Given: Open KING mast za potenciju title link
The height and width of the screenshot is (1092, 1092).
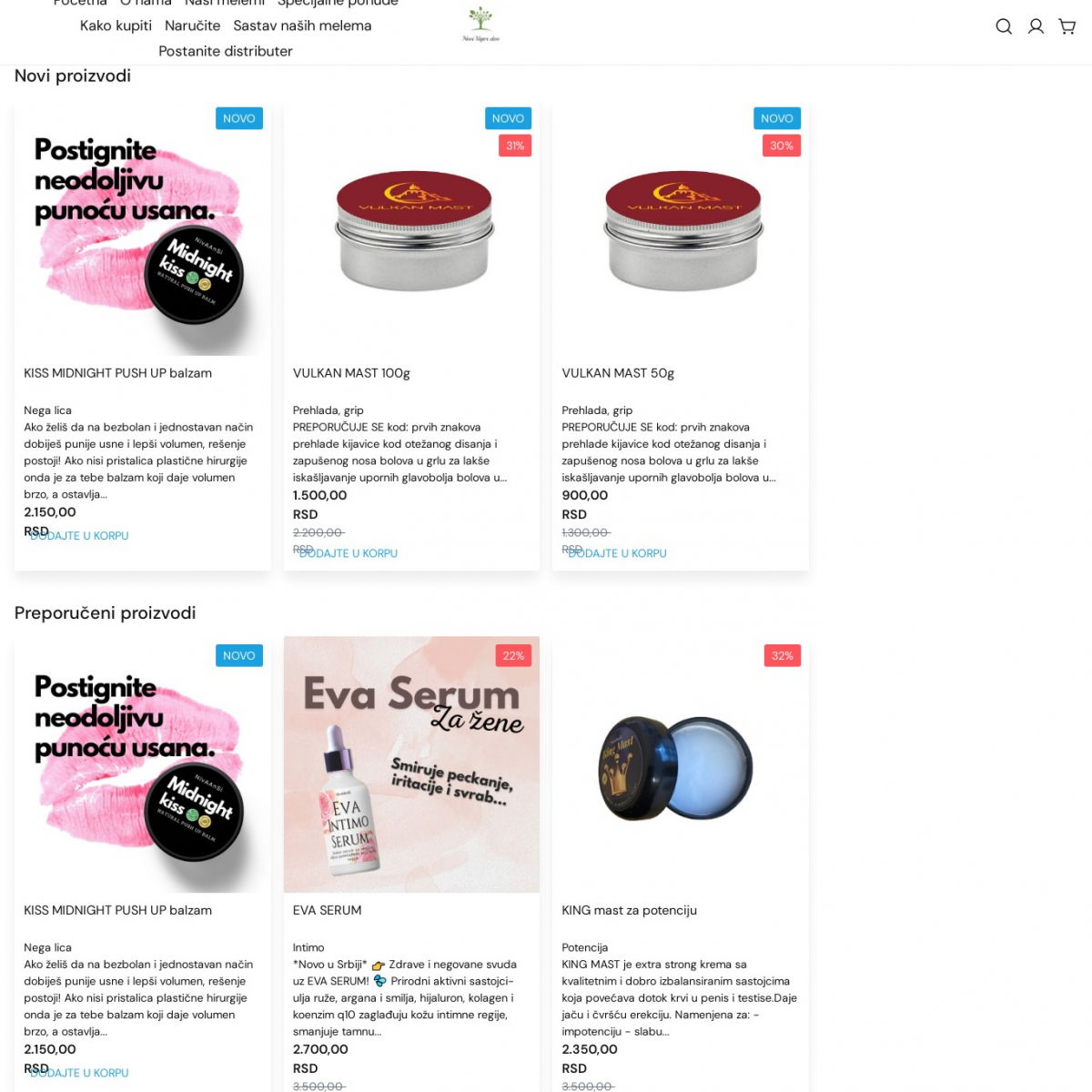Looking at the screenshot, I should [x=629, y=910].
